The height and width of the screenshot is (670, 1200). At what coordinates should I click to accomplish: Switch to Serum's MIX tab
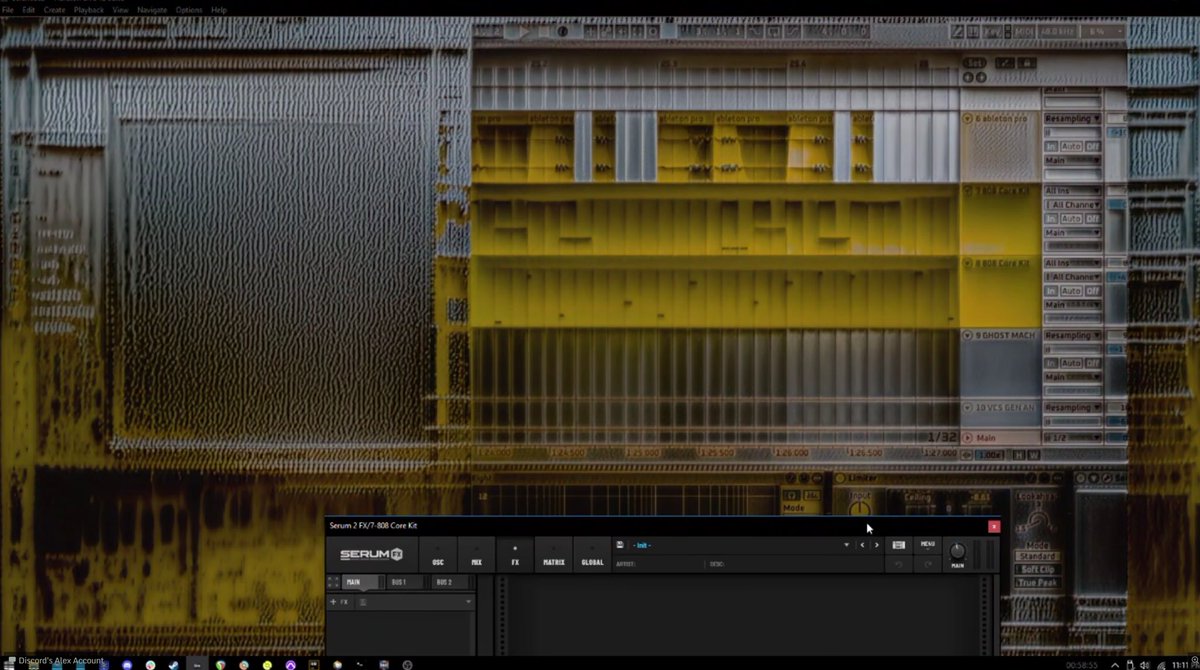[x=476, y=555]
